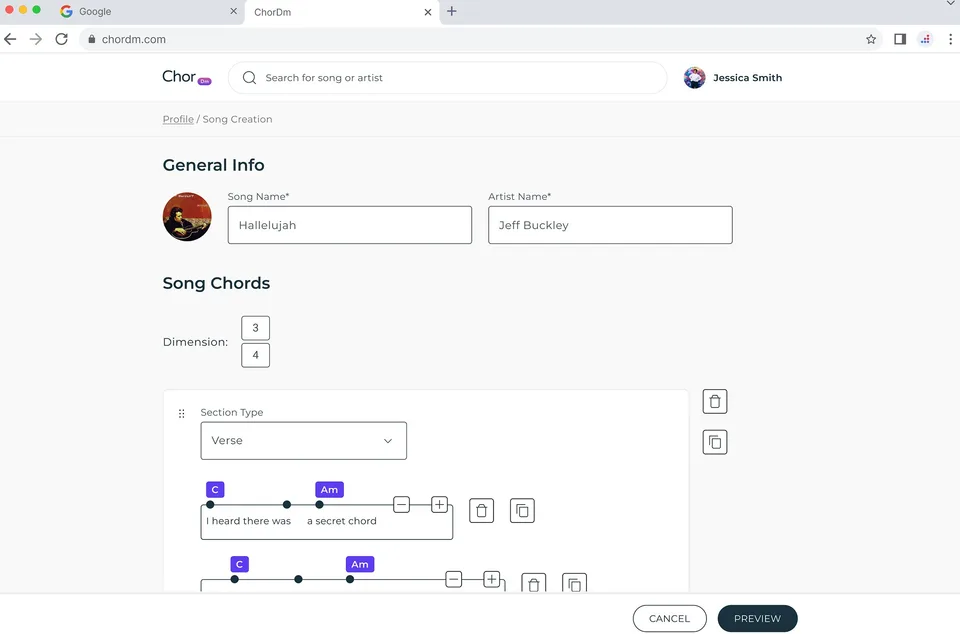This screenshot has width=960, height=634.
Task: Click the PREVIEW button
Action: click(757, 619)
